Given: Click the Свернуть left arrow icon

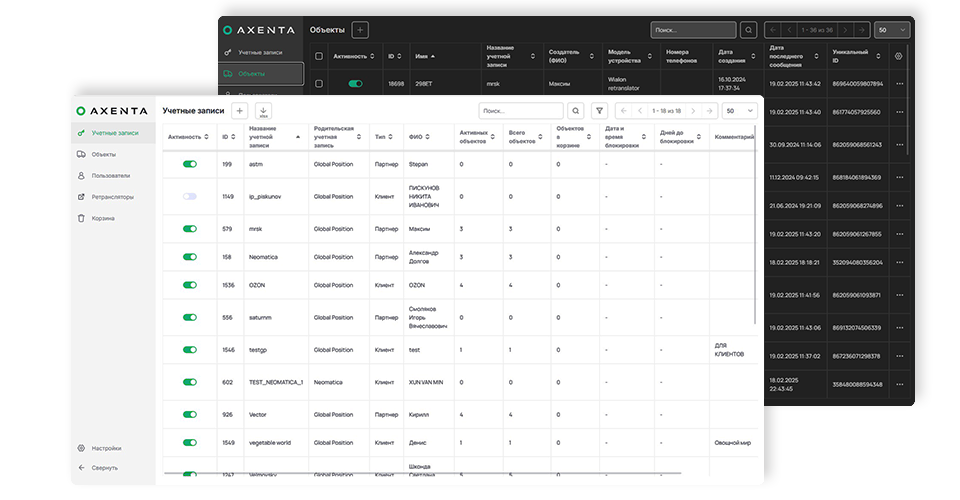Looking at the screenshot, I should tap(81, 468).
